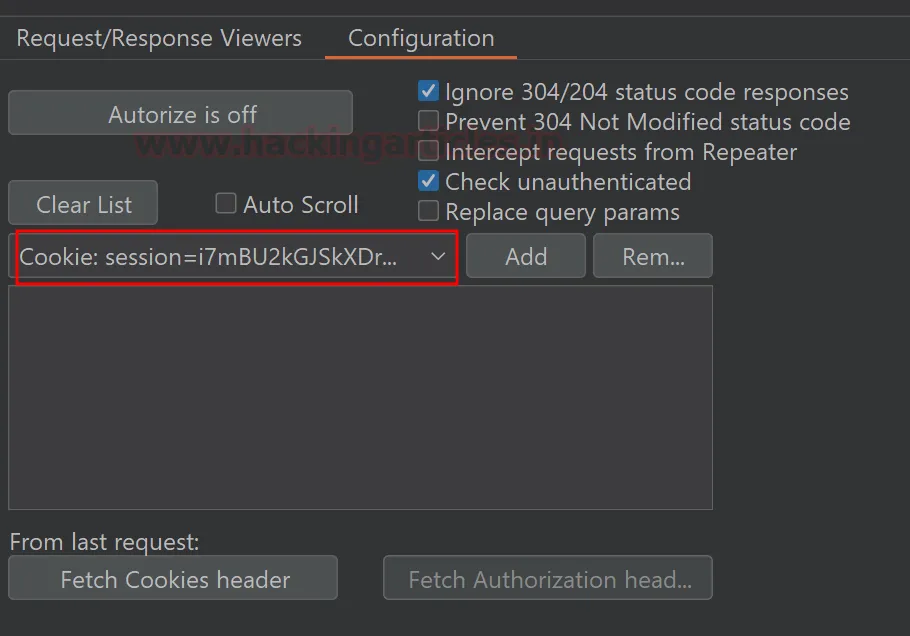The width and height of the screenshot is (910, 636).
Task: Click the Add header button
Action: pyautogui.click(x=526, y=257)
